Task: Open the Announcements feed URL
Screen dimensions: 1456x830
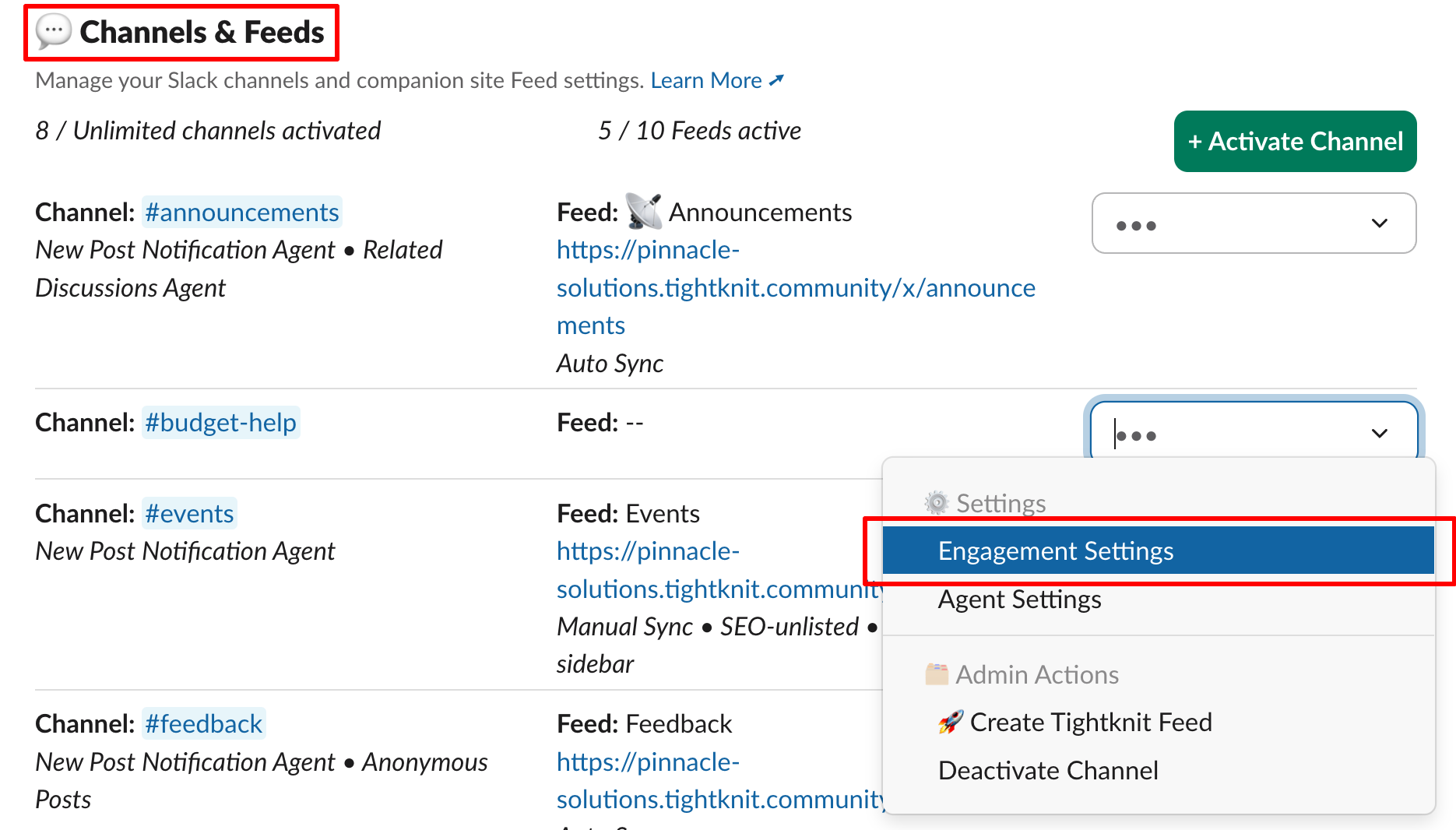Action: (795, 288)
